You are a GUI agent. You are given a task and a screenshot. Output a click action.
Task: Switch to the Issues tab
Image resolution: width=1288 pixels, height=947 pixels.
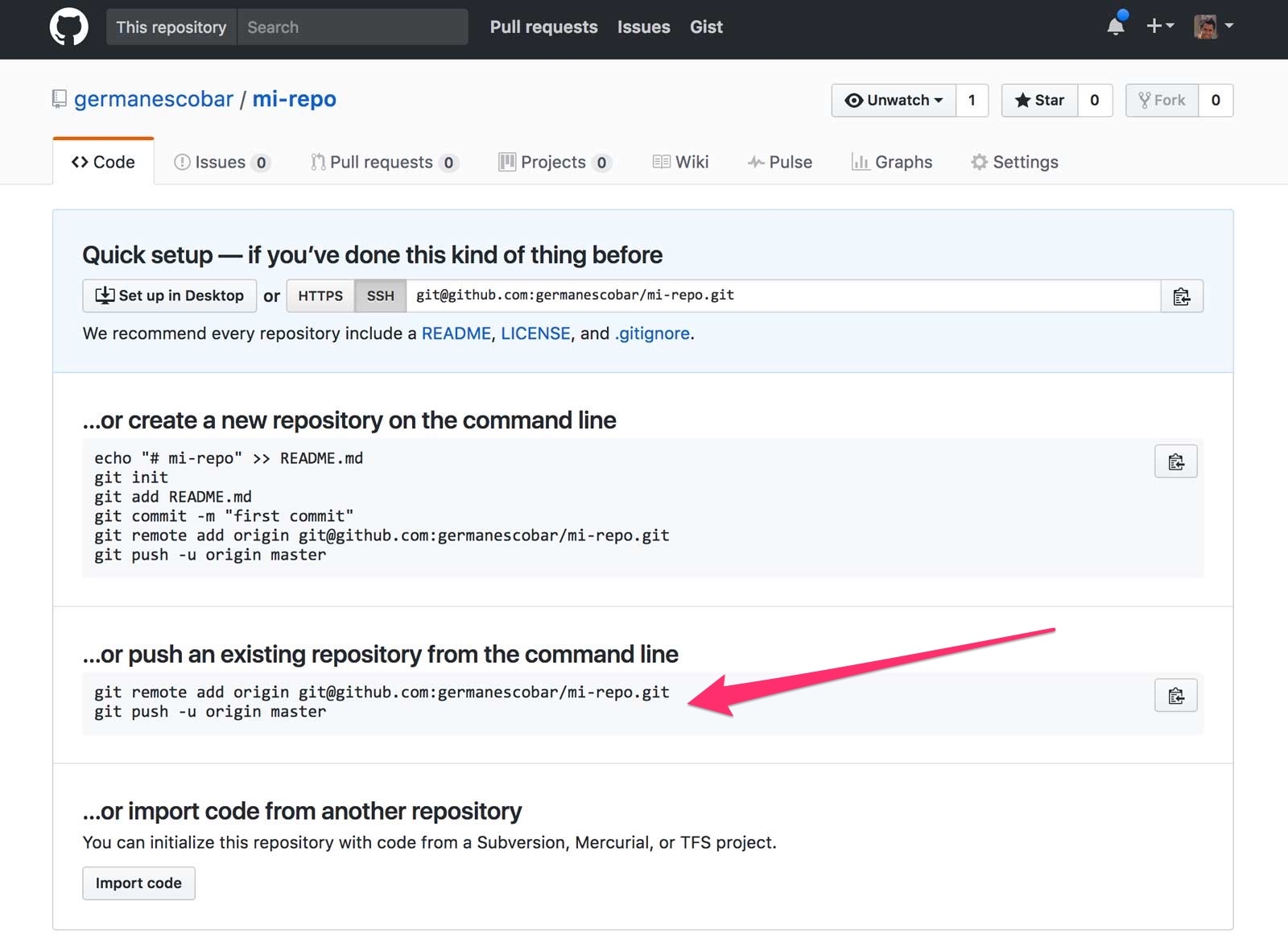221,163
